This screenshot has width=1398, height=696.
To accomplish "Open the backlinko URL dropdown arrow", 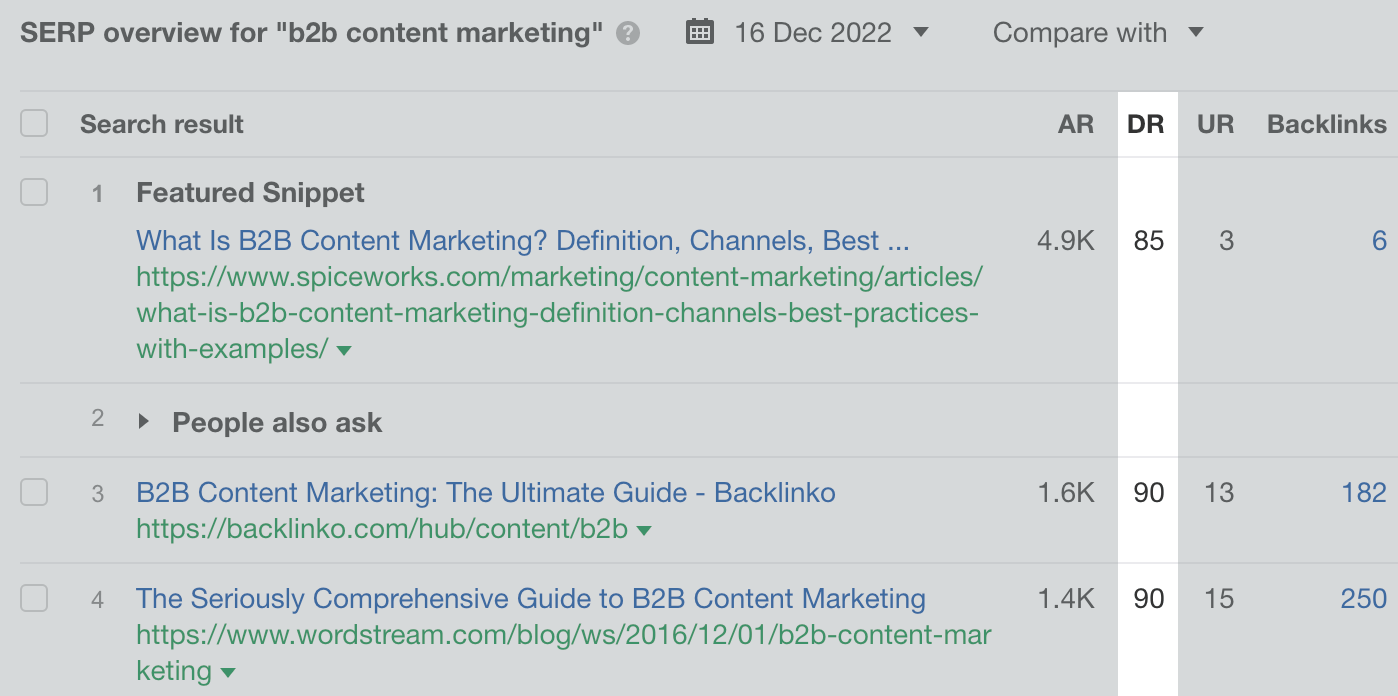I will (x=644, y=531).
